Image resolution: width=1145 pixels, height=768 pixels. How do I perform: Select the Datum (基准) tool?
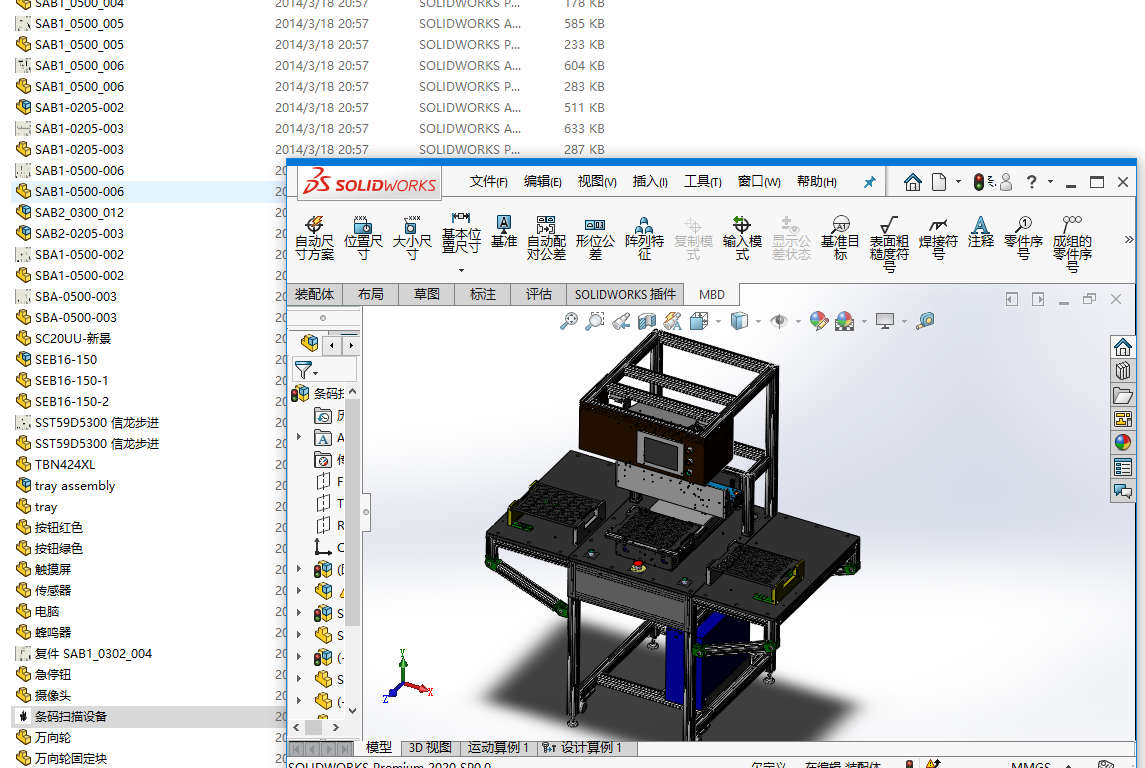point(504,232)
